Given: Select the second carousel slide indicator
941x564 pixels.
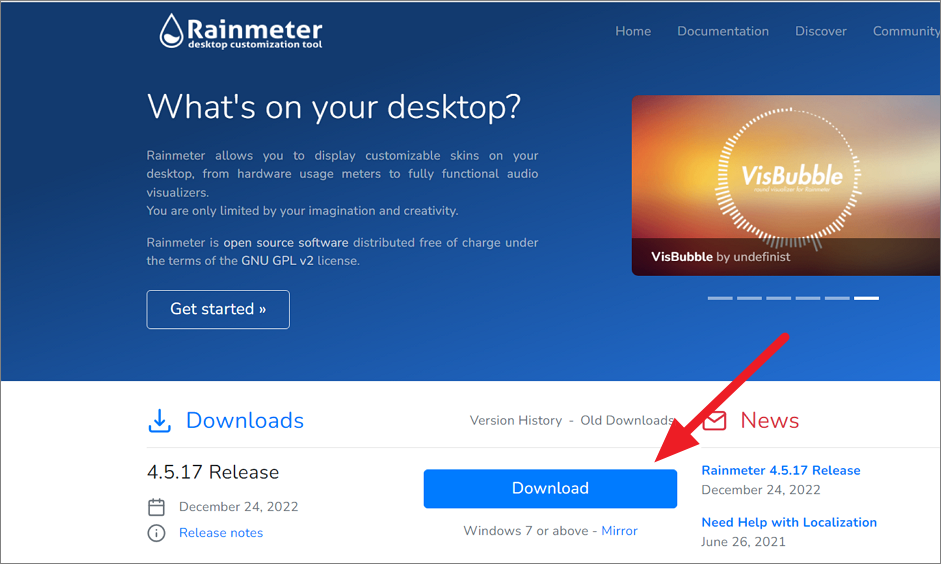Looking at the screenshot, I should pyautogui.click(x=750, y=298).
